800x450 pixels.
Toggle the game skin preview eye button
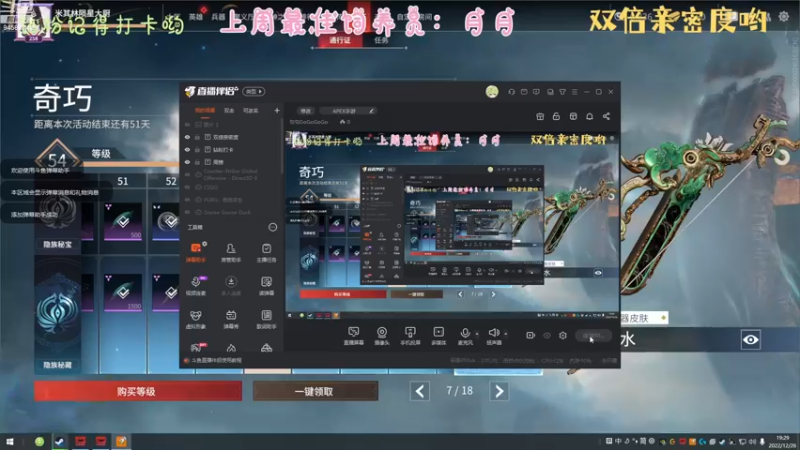(751, 340)
